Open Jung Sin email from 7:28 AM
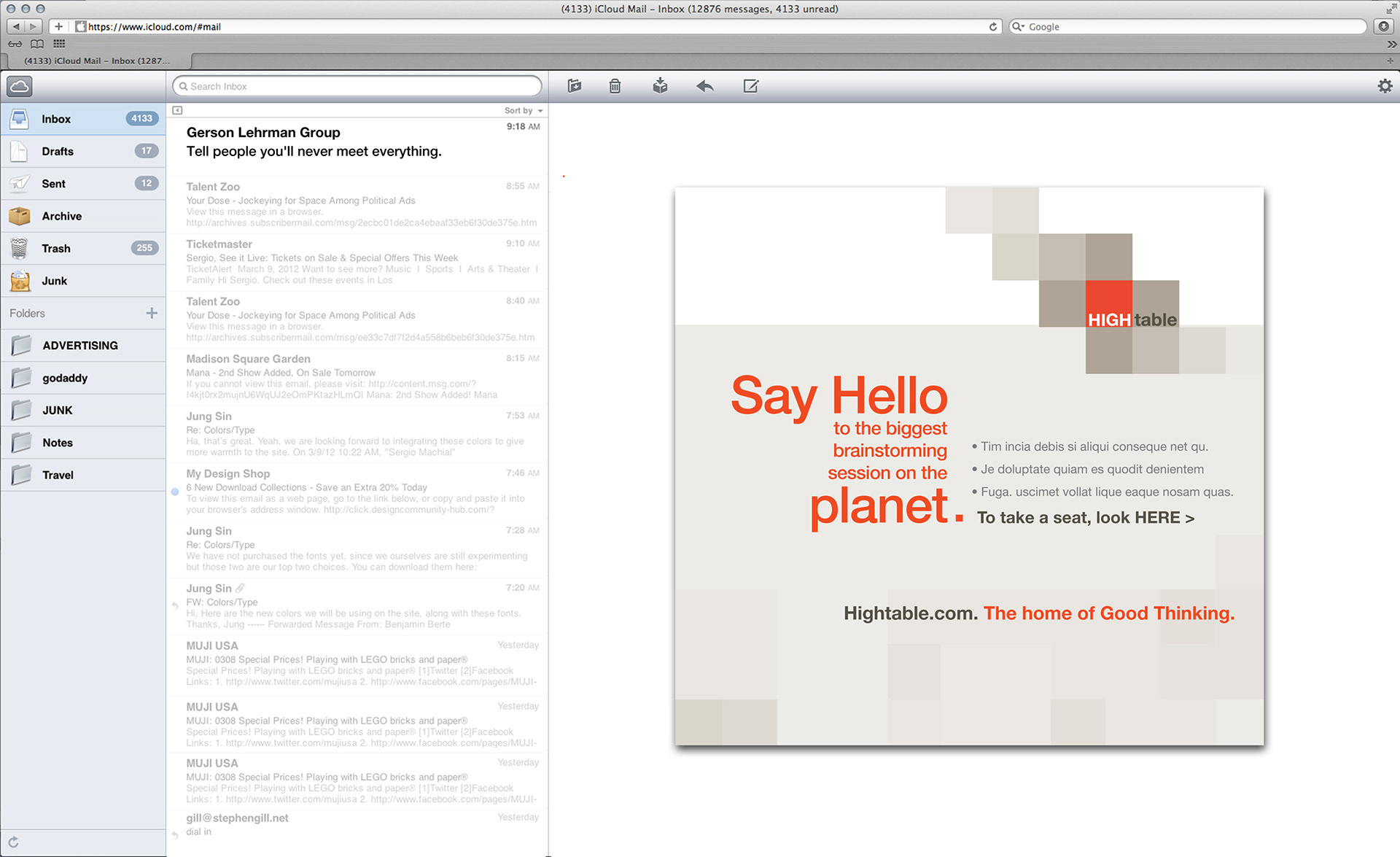Screen dimensions: 1400x857 (357, 548)
